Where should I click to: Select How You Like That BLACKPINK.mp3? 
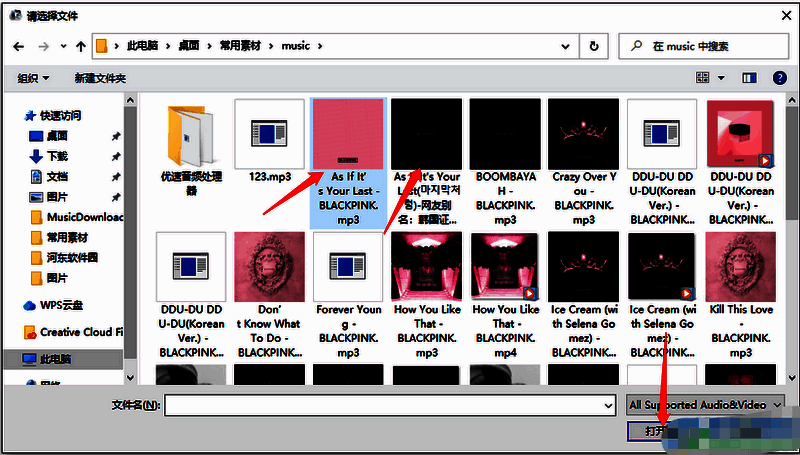pyautogui.click(x=427, y=295)
